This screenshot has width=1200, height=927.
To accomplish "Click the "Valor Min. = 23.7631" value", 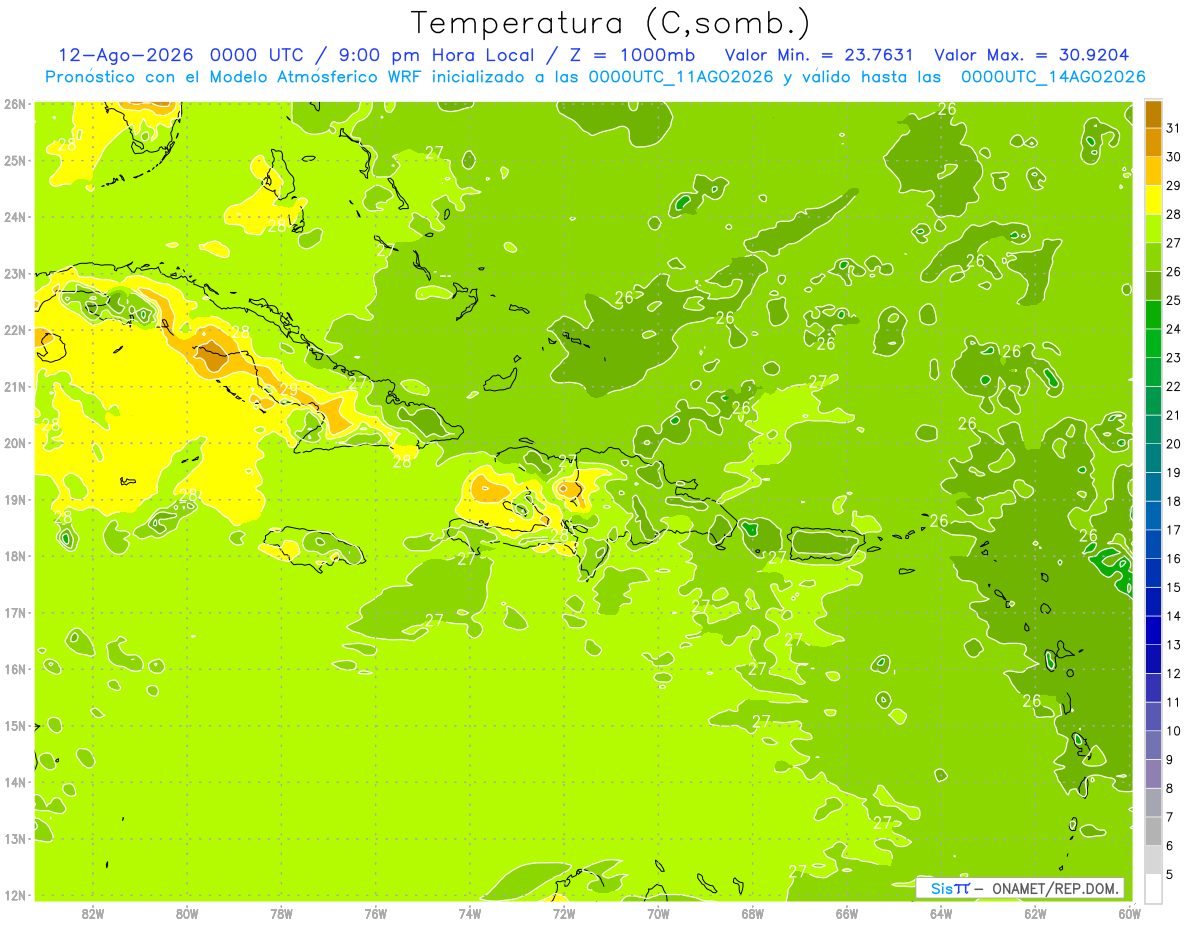I will 819,55.
